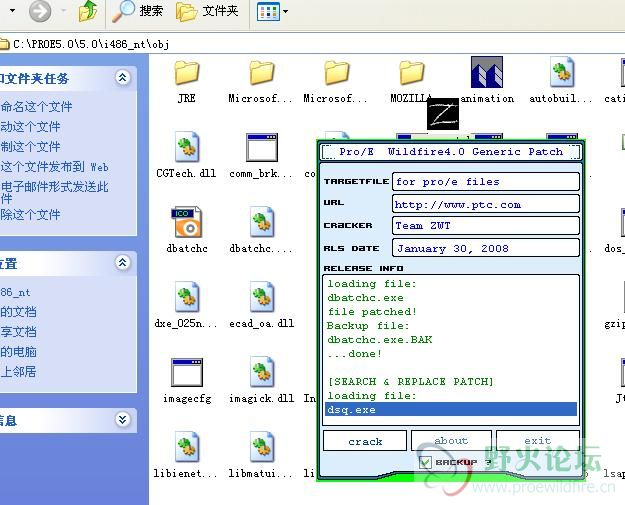The image size is (625, 505).
Task: Open the Search (搜索) toolbar button
Action: [138, 11]
